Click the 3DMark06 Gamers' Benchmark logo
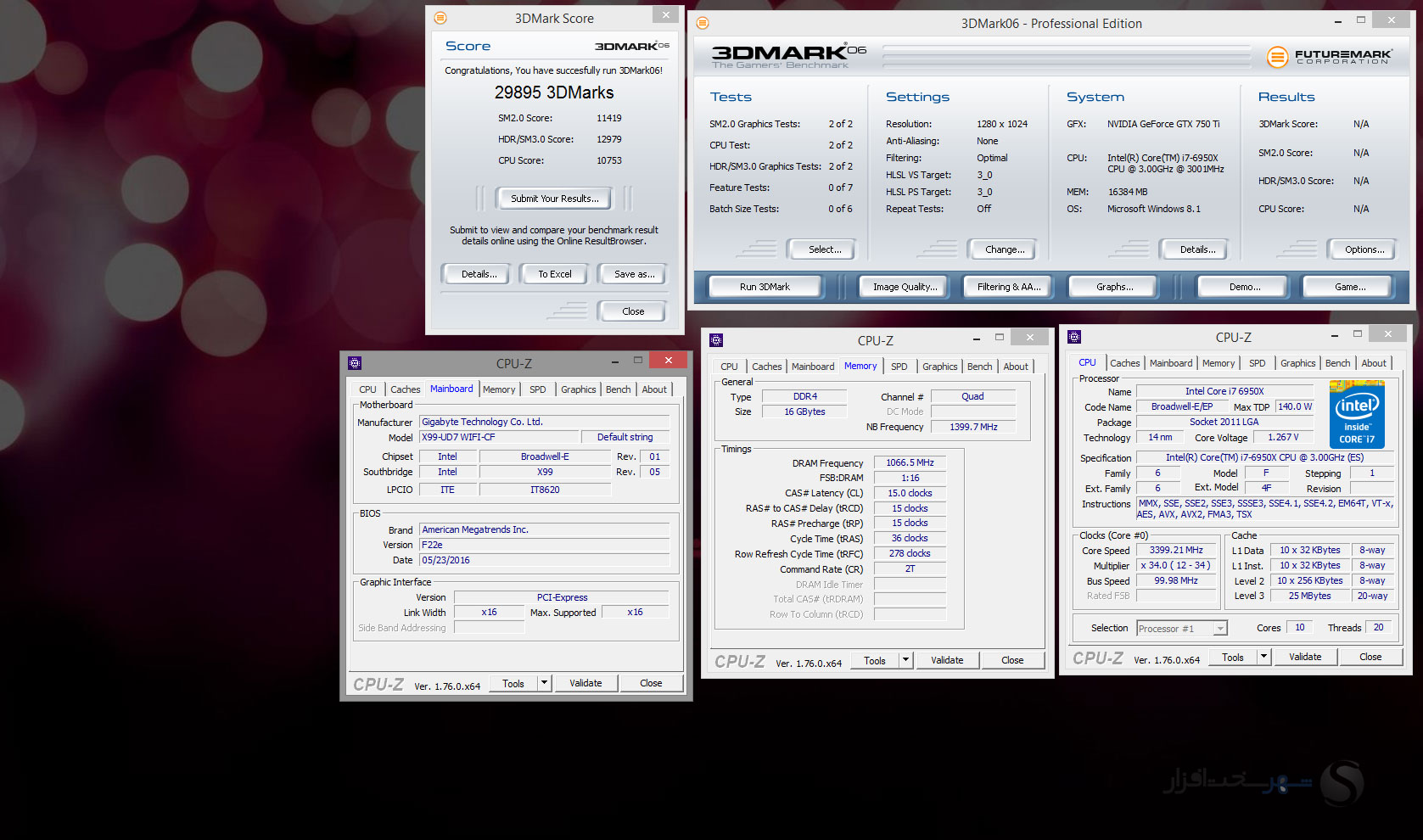This screenshot has width=1423, height=840. pos(788,56)
